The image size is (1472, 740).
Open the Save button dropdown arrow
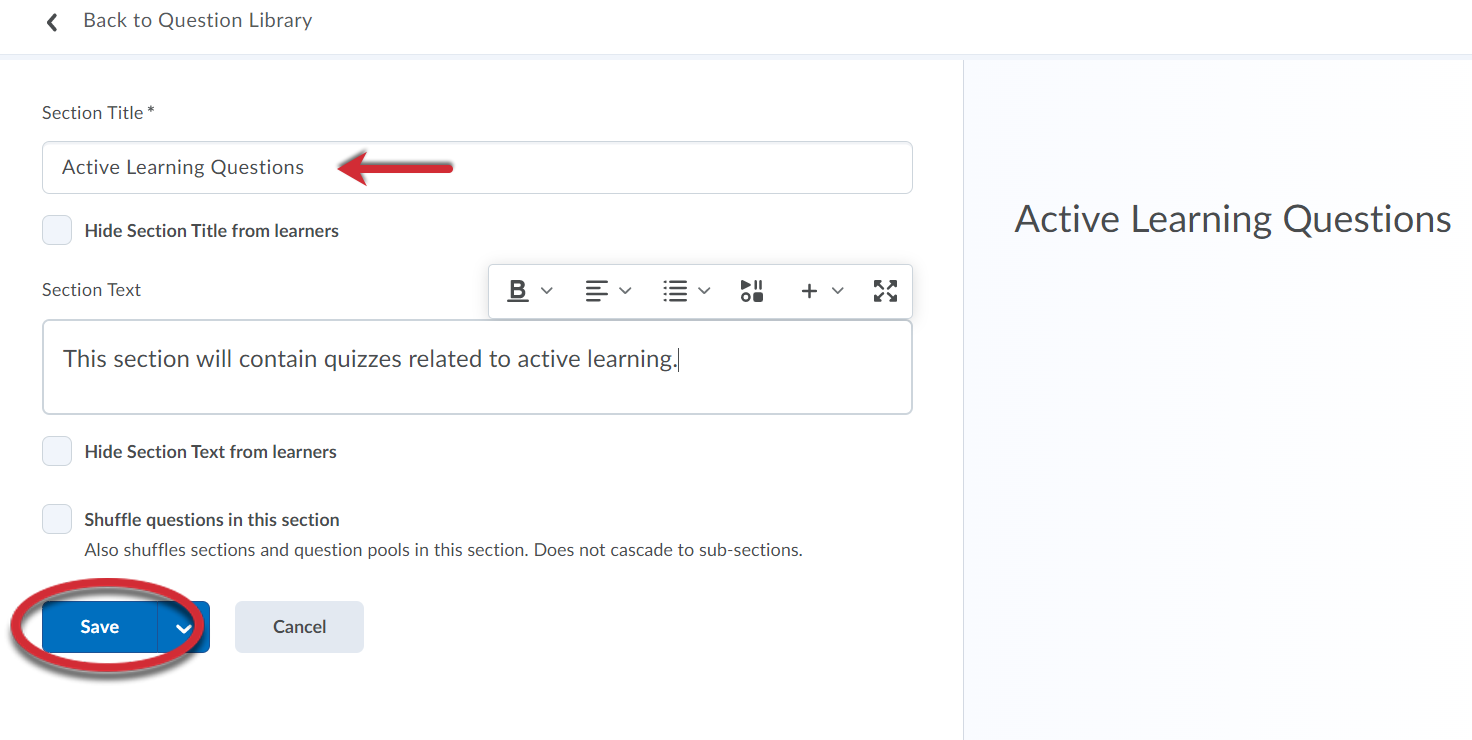183,627
